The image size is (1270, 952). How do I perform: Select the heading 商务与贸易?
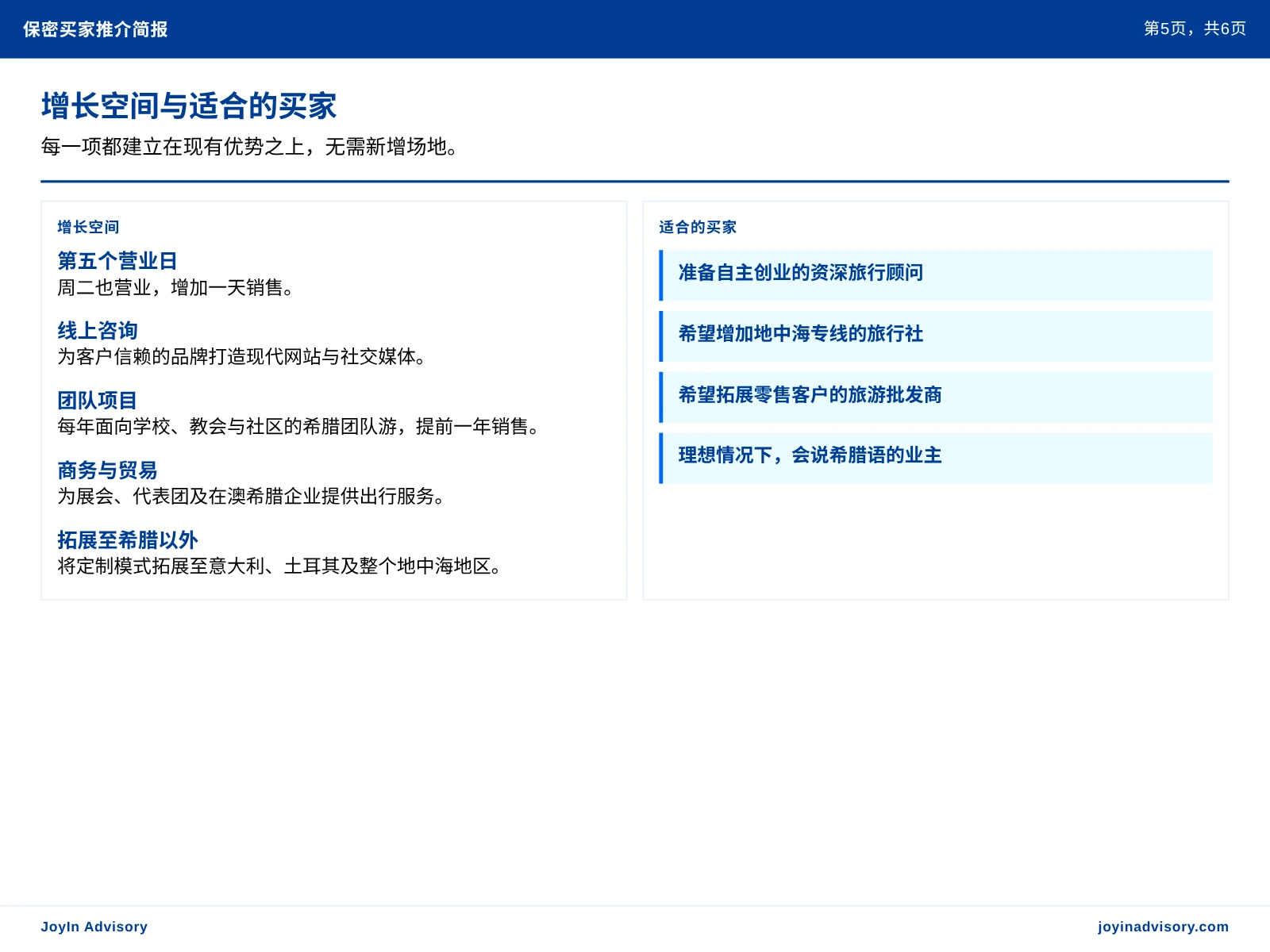tap(107, 470)
